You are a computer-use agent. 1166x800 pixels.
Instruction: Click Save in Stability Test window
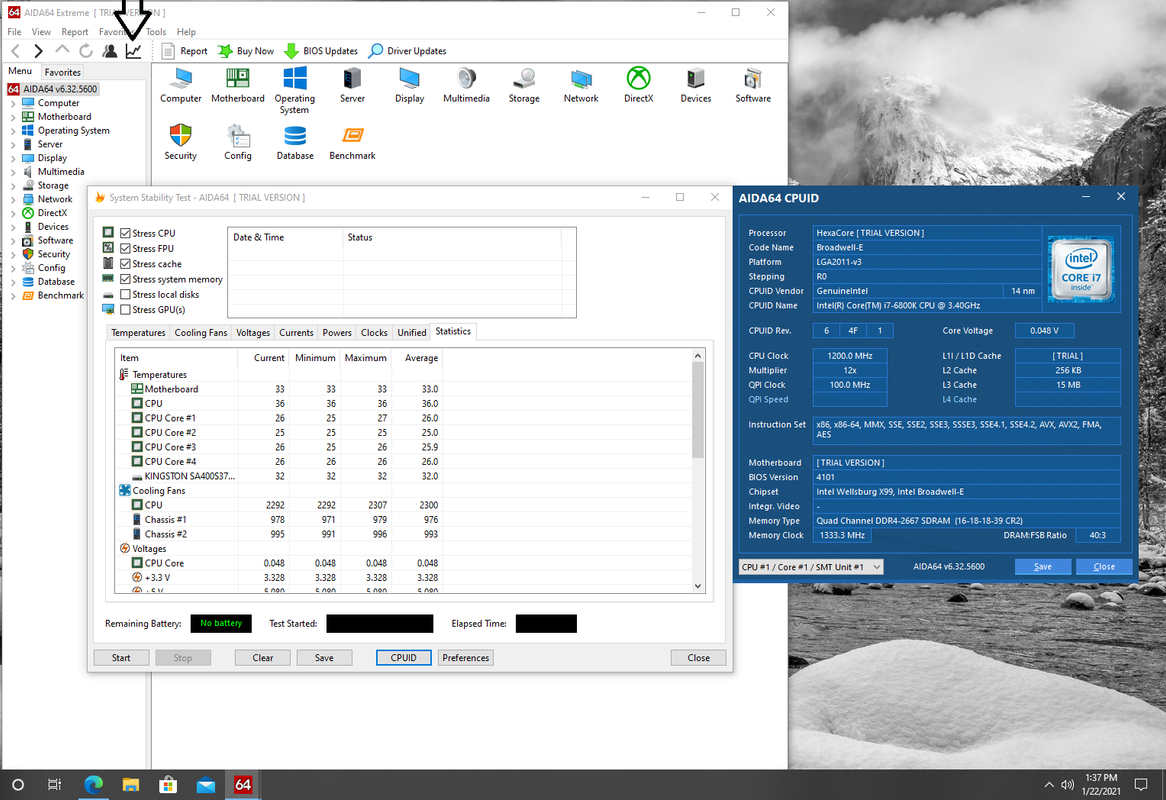pyautogui.click(x=324, y=658)
